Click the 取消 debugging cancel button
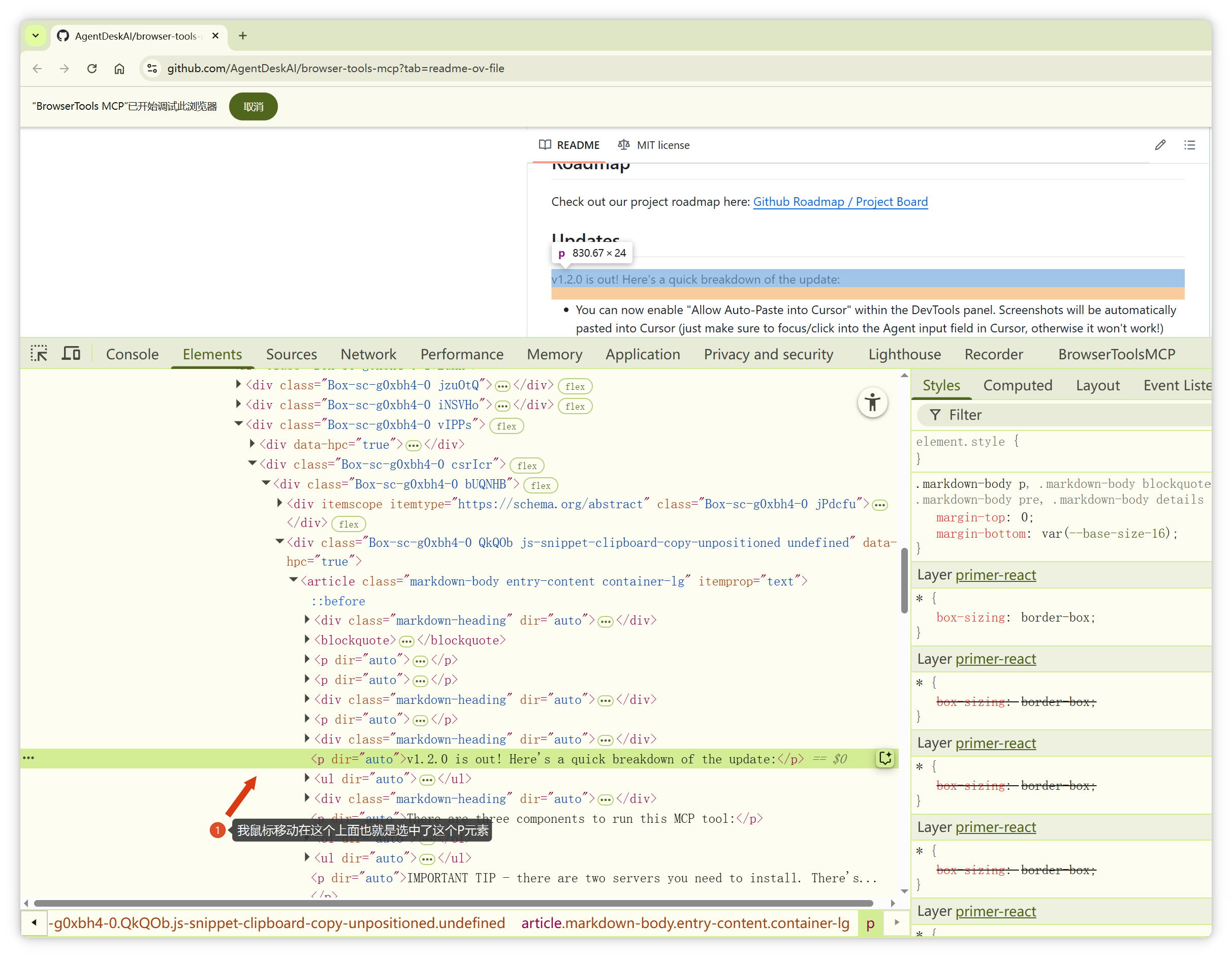Image resolution: width=1232 pixels, height=958 pixels. [254, 107]
